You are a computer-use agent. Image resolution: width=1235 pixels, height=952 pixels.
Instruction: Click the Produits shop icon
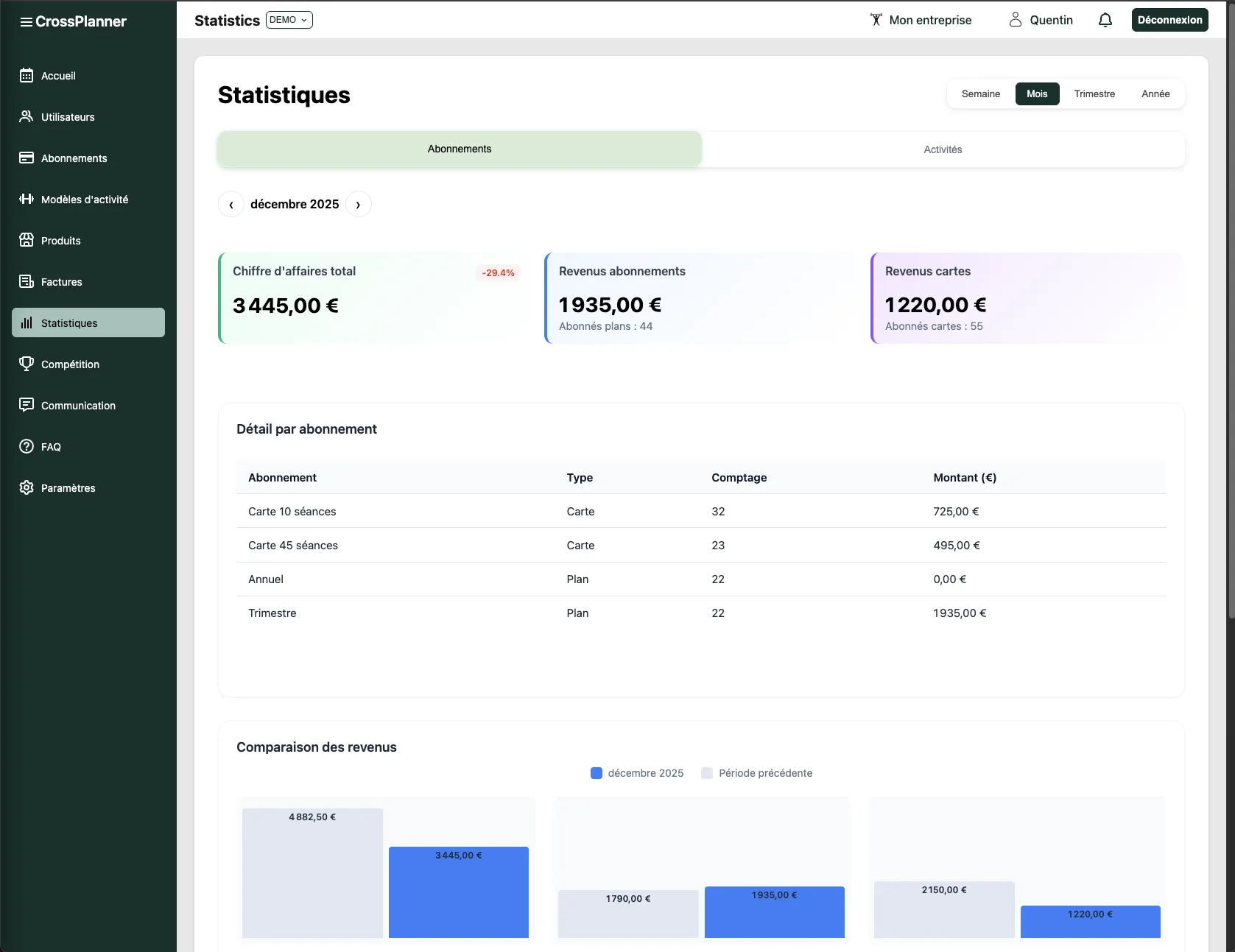(27, 240)
